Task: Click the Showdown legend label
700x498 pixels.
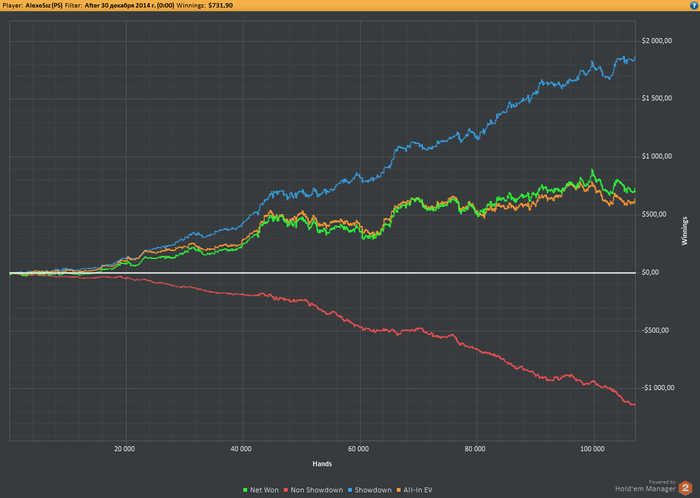Action: pyautogui.click(x=373, y=490)
